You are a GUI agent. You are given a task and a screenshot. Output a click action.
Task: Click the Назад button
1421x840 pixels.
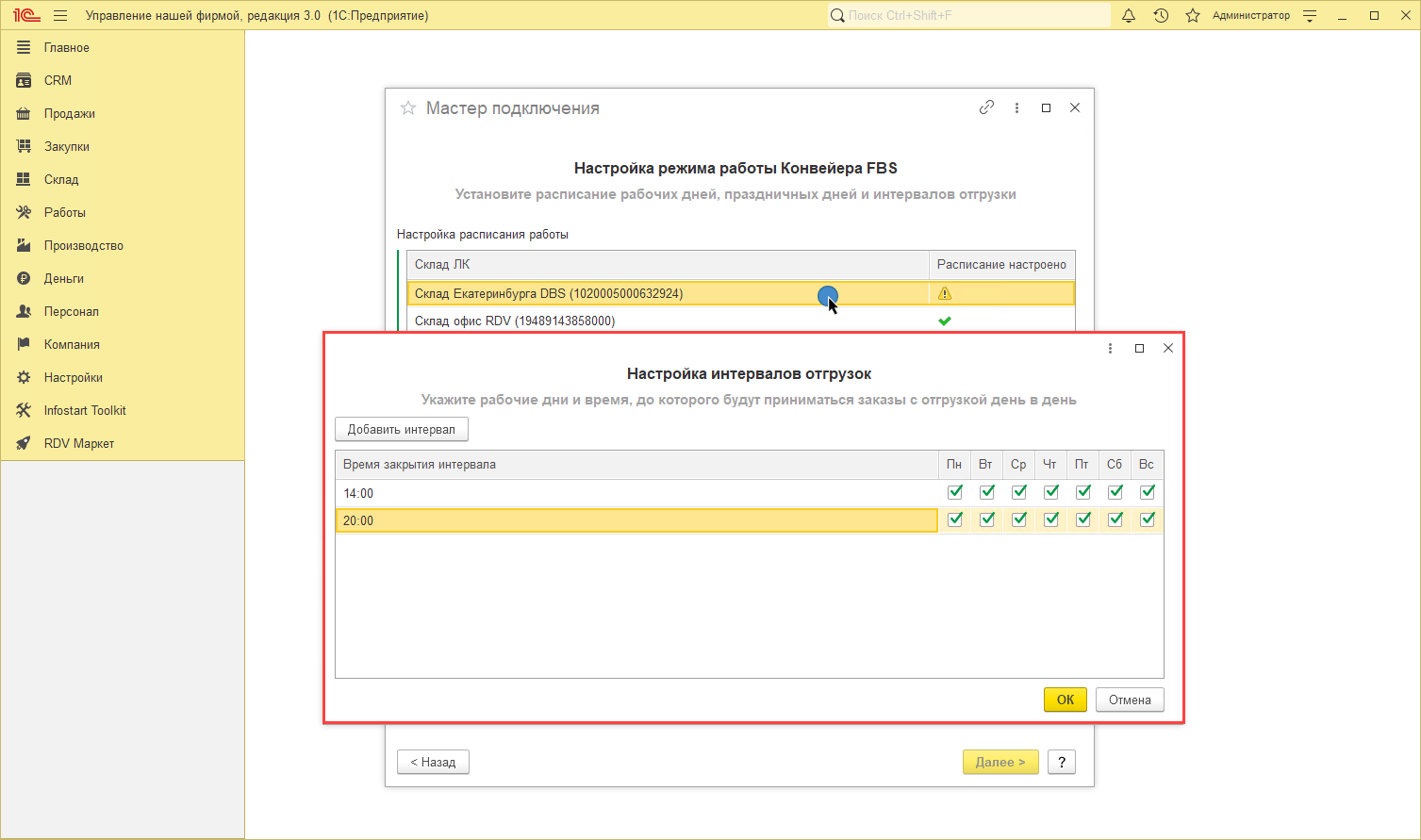point(434,762)
